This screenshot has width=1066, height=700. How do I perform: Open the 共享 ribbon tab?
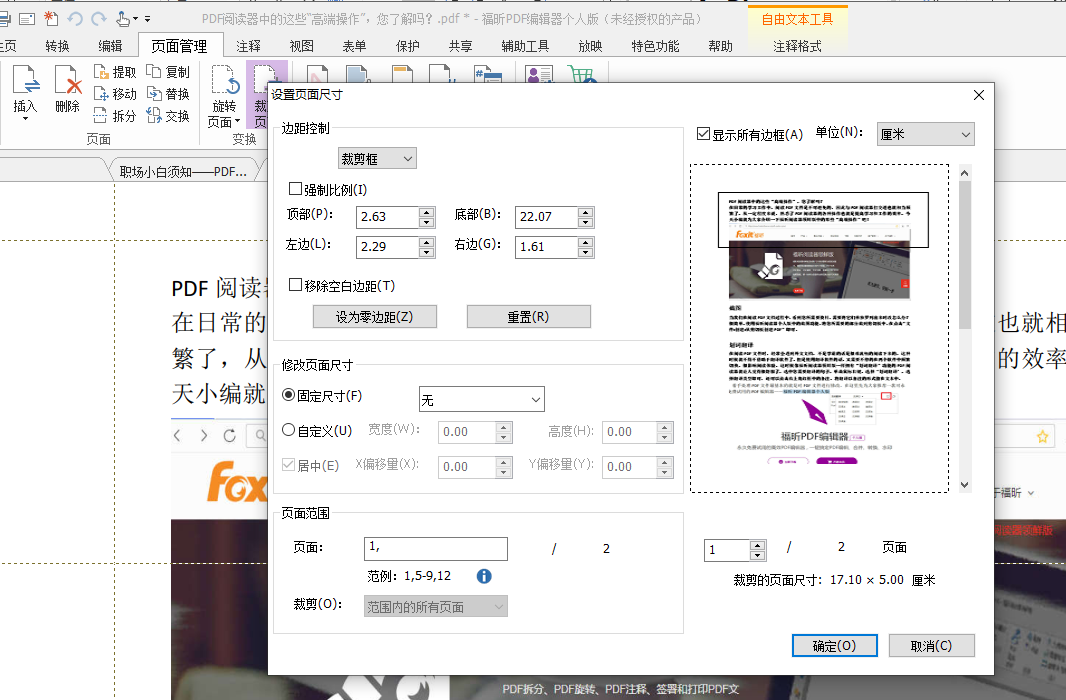pos(460,46)
